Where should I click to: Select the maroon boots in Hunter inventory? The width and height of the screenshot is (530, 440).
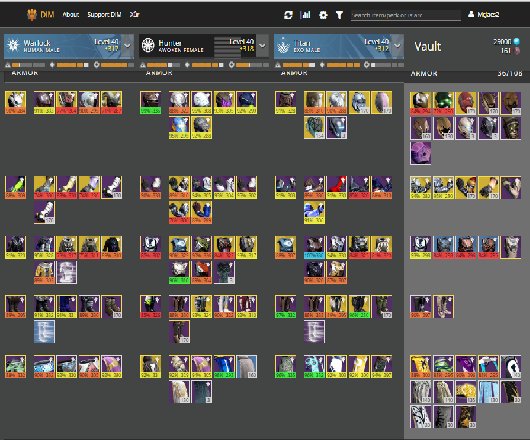(x=247, y=307)
